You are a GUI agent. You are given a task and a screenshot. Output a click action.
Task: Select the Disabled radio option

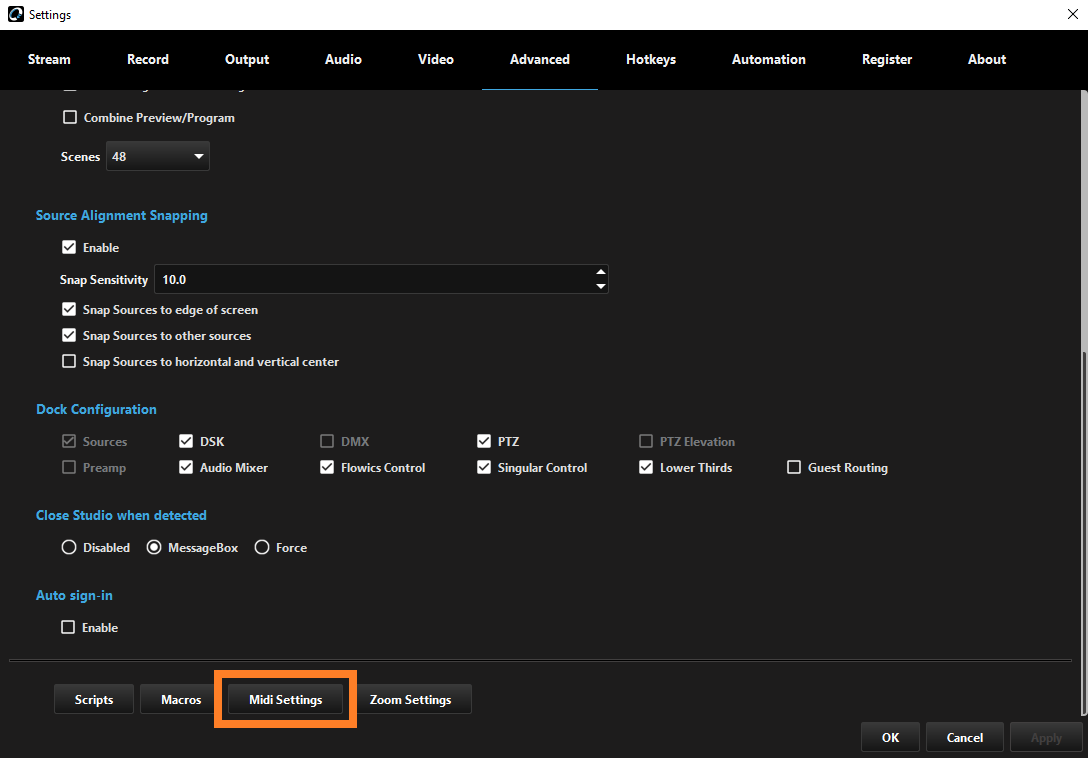(x=69, y=548)
